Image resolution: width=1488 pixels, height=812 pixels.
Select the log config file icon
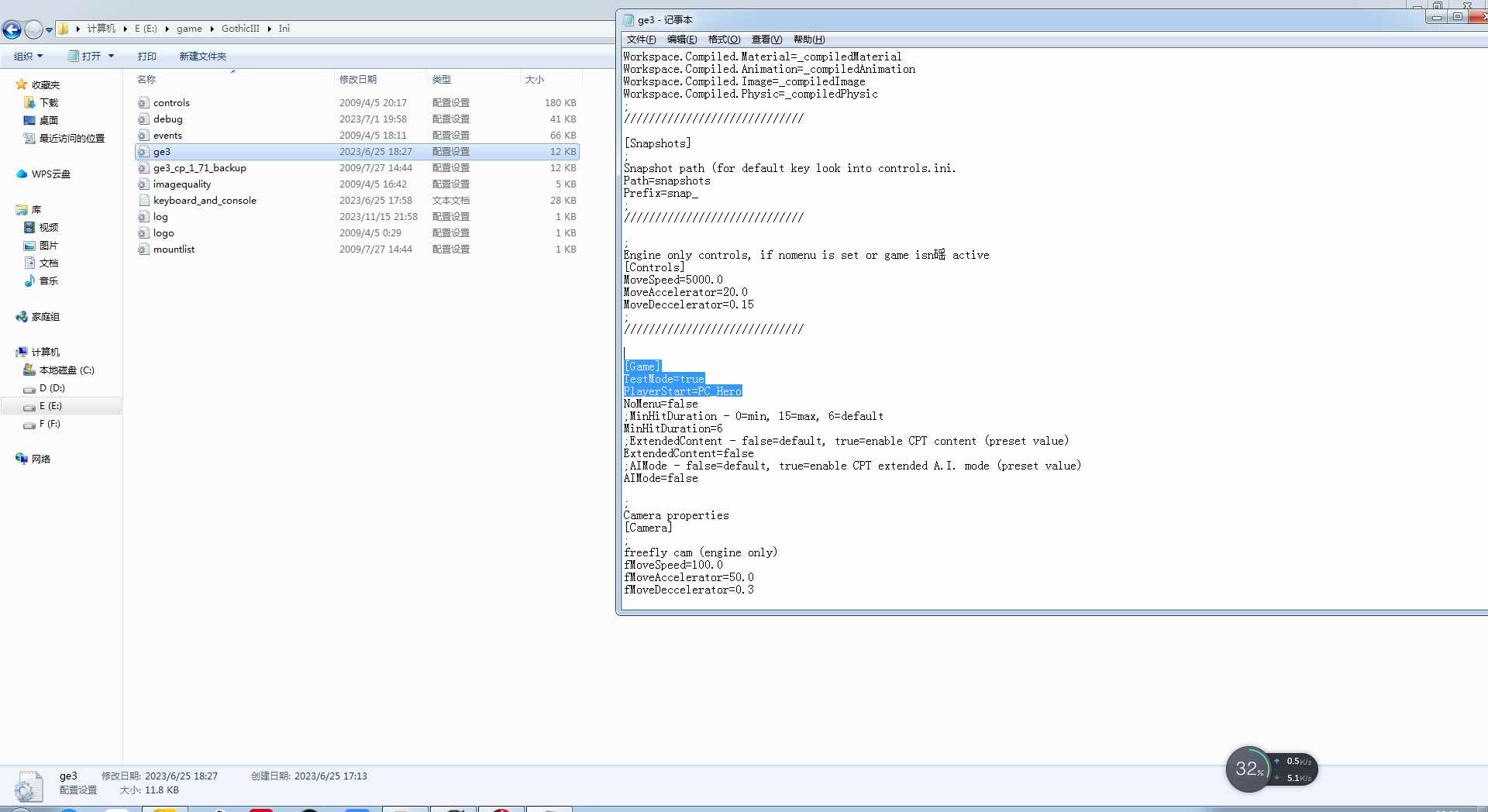pos(143,216)
